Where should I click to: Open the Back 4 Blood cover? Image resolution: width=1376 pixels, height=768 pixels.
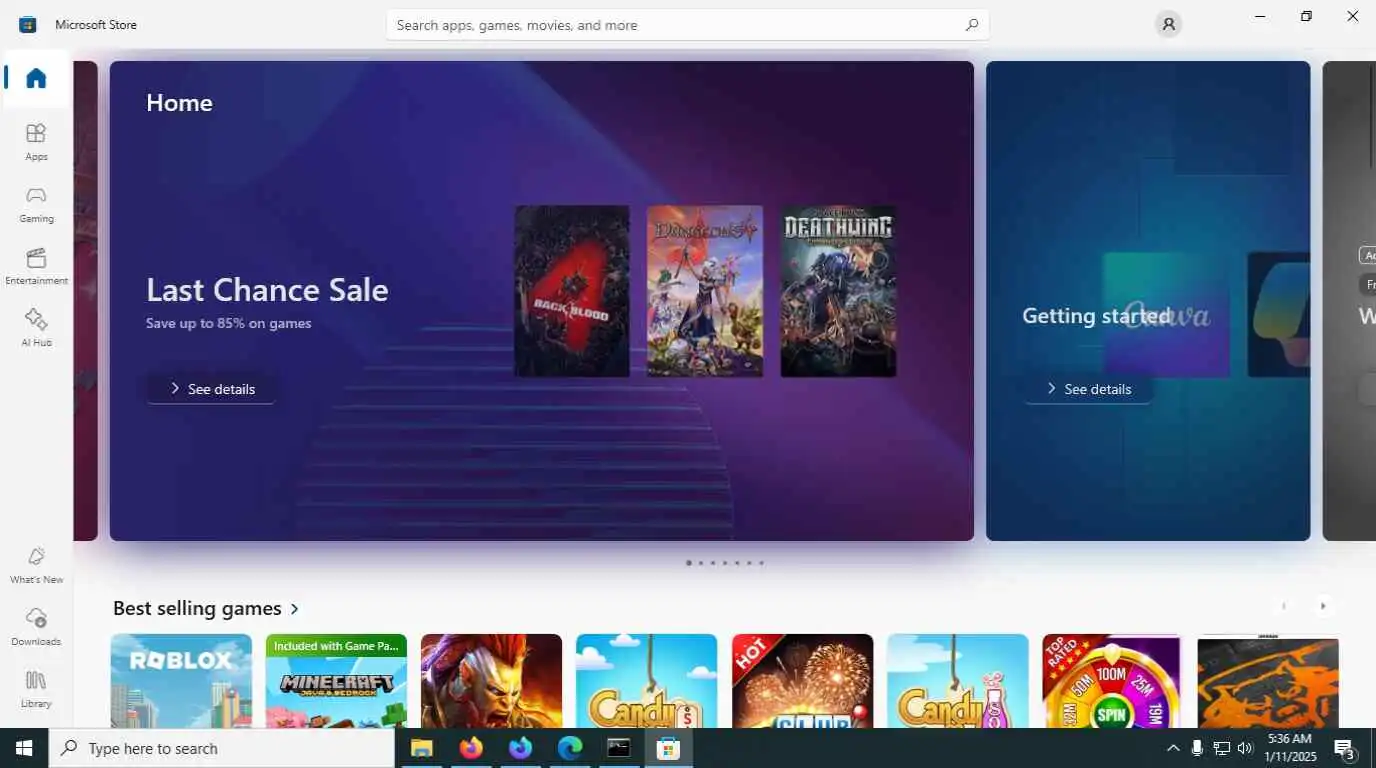click(572, 291)
